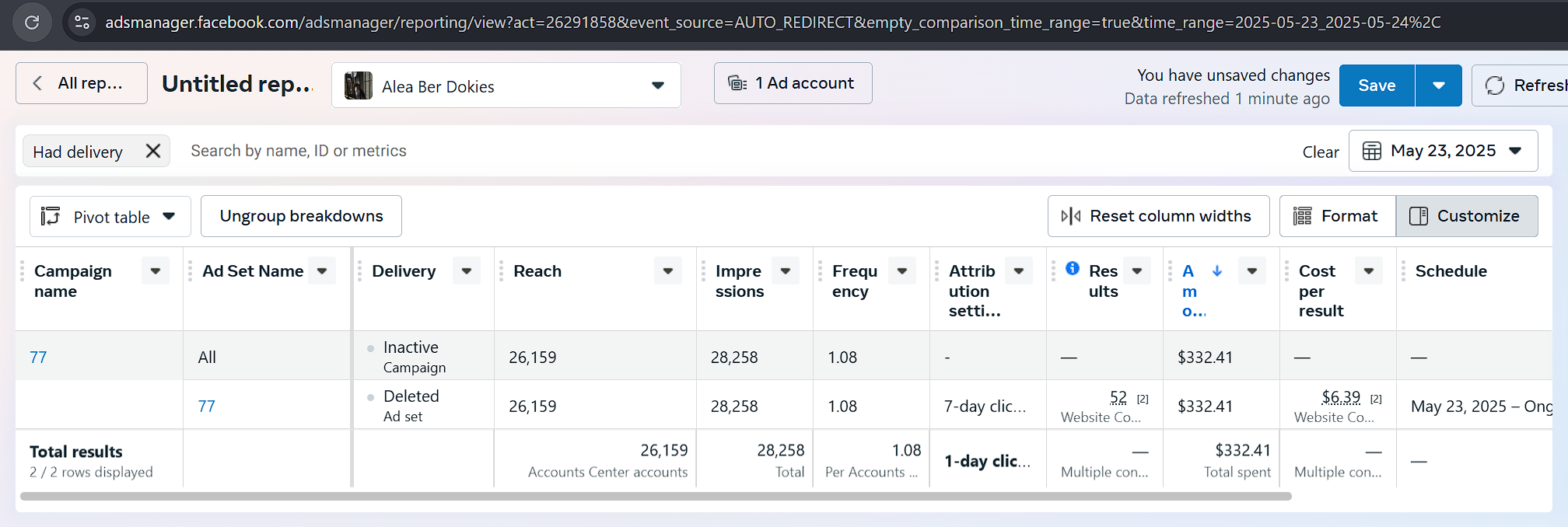This screenshot has width=1568, height=527.
Task: Go back using the All reports arrow
Action: 37,83
